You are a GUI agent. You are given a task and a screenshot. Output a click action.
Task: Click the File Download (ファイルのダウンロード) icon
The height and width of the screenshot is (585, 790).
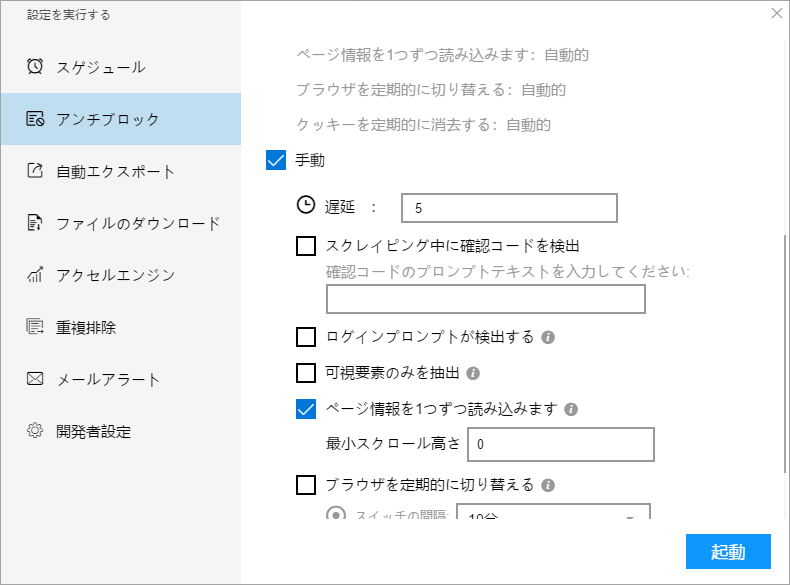pyautogui.click(x=35, y=223)
